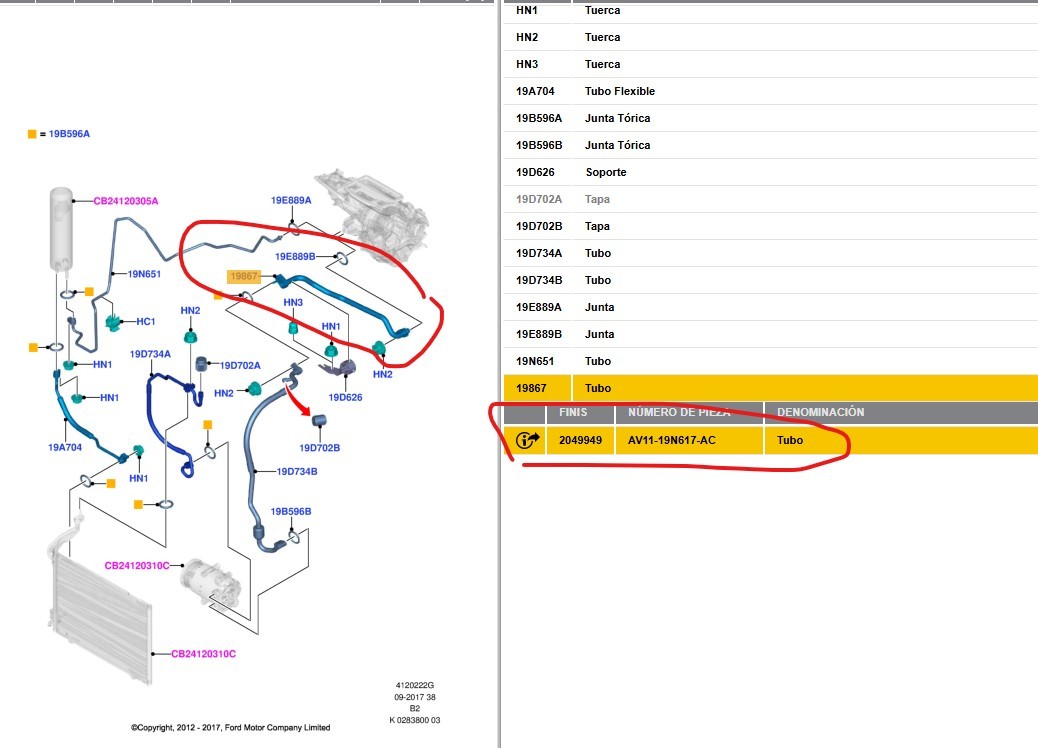Click the FINIS column header
This screenshot has height=748, width=1038.
coord(573,412)
